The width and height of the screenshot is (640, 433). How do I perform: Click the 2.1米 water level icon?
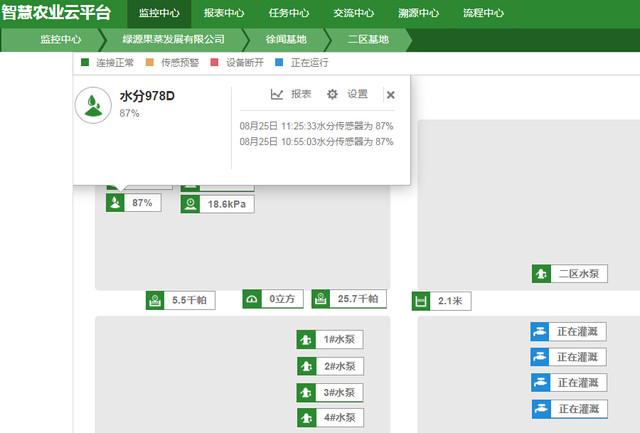[x=421, y=301]
